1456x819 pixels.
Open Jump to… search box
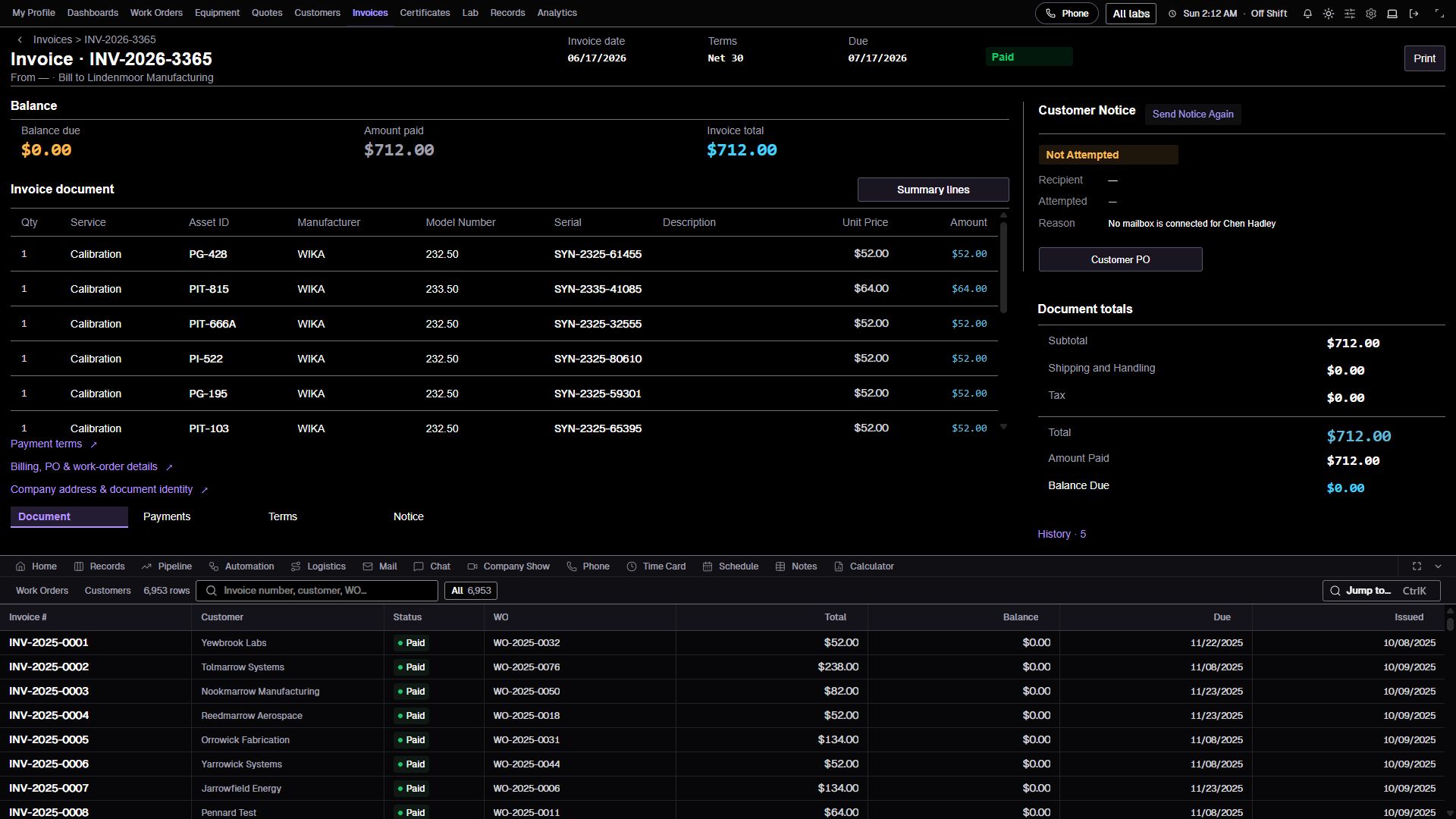(1381, 591)
